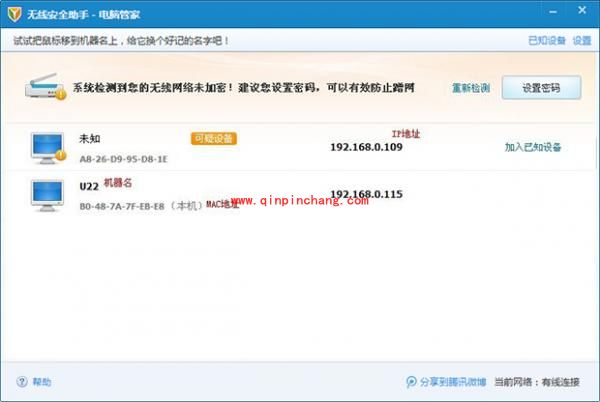This screenshot has height=402, width=600.
Task: Click the 当前网络：有线连接 status text
Action: point(537,382)
